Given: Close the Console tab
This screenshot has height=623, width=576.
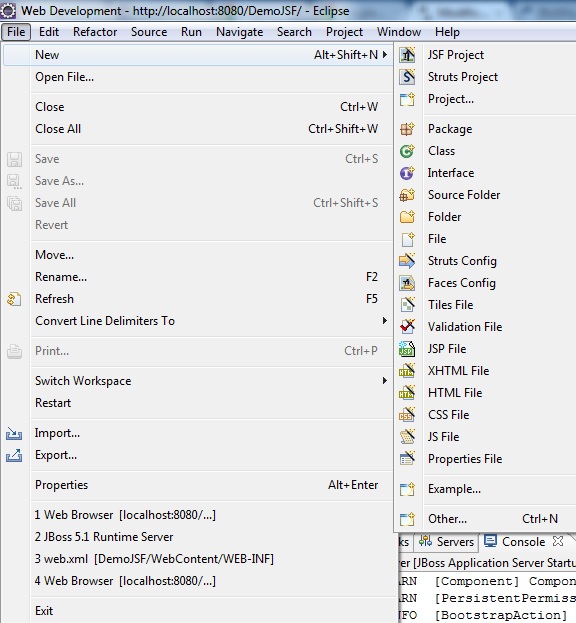Looking at the screenshot, I should click(558, 541).
